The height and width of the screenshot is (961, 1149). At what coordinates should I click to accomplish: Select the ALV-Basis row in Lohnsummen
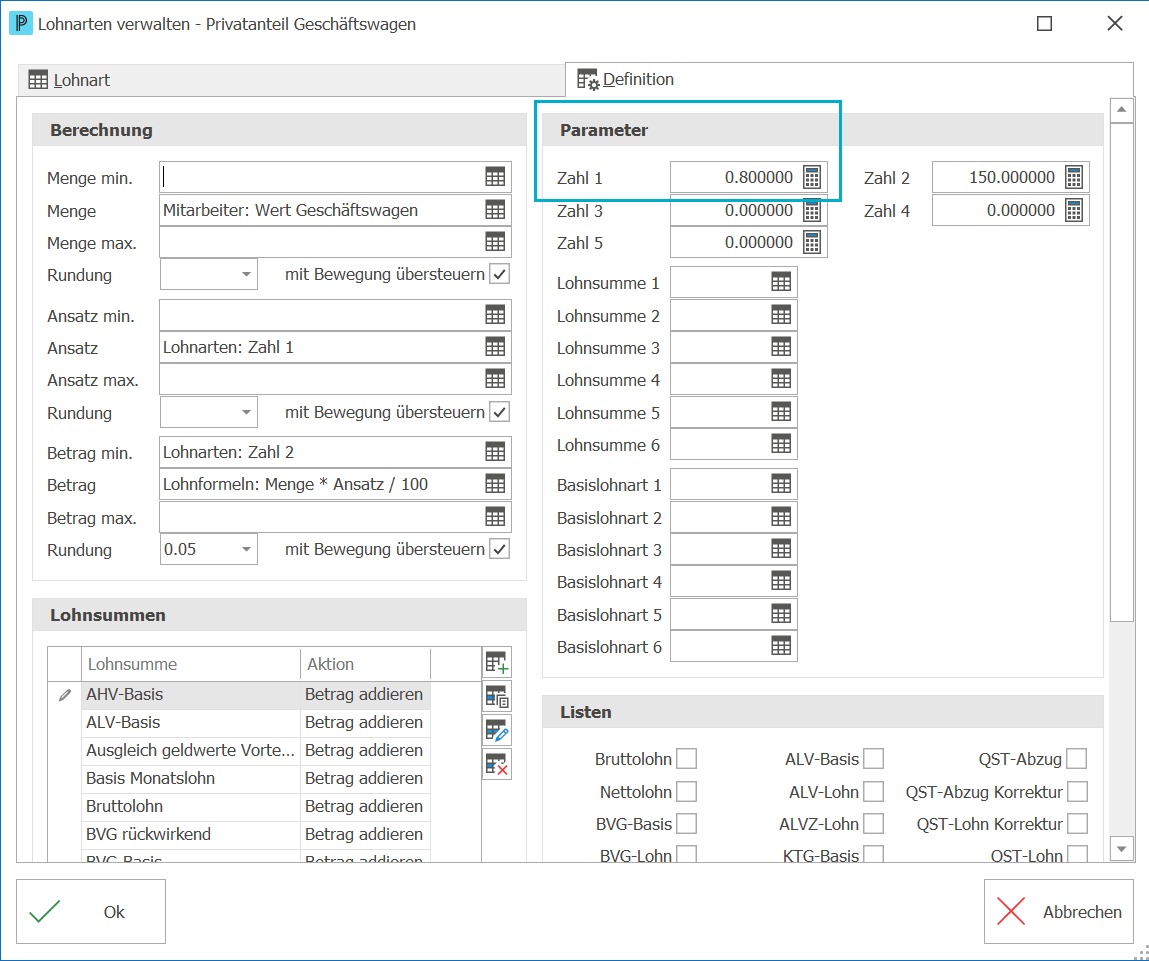(256, 722)
